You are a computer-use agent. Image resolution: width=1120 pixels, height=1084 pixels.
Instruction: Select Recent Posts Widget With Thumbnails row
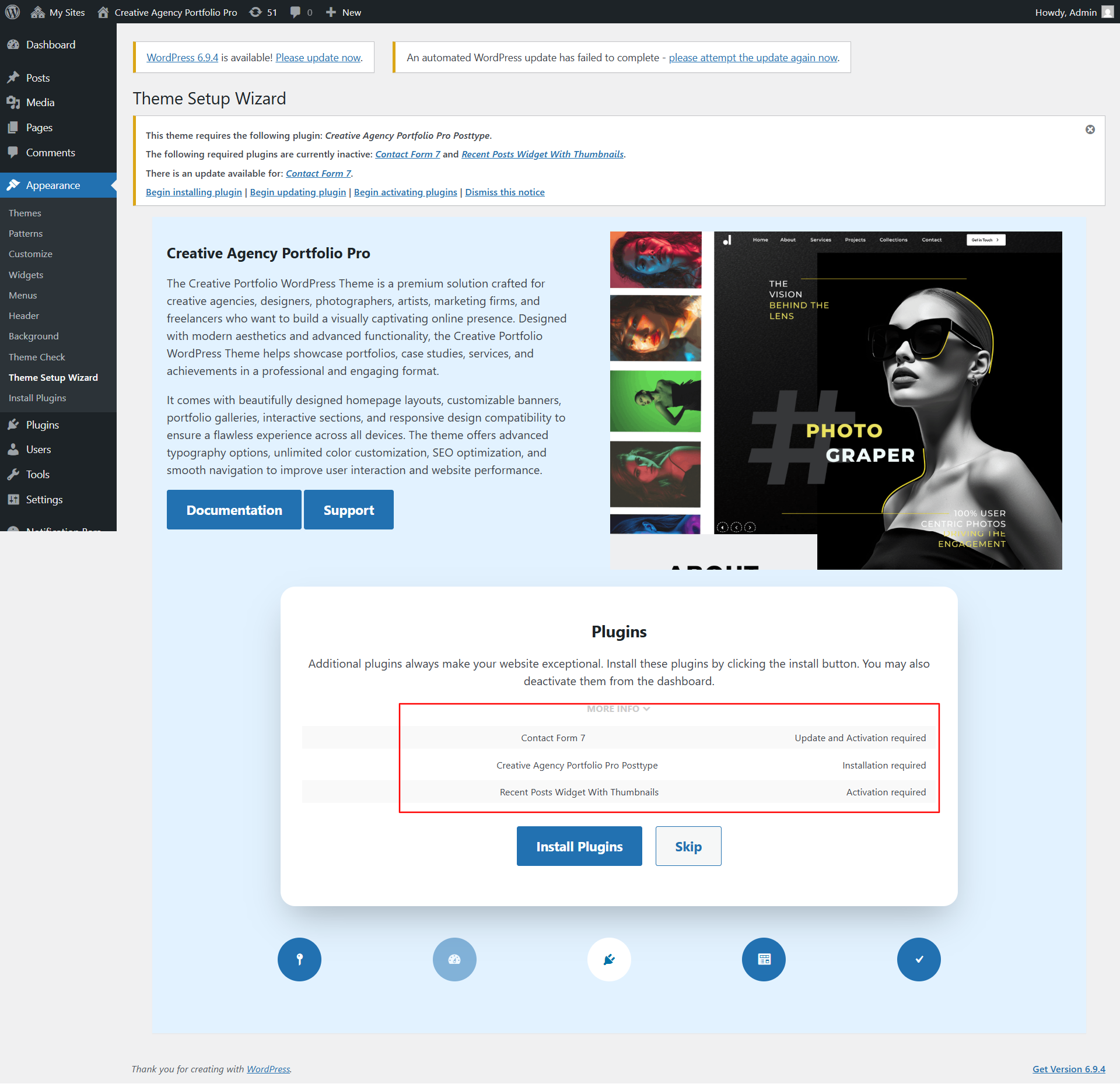point(619,792)
